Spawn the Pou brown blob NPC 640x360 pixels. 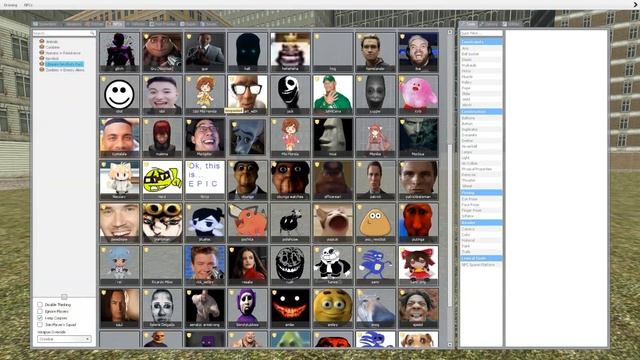click(x=375, y=223)
